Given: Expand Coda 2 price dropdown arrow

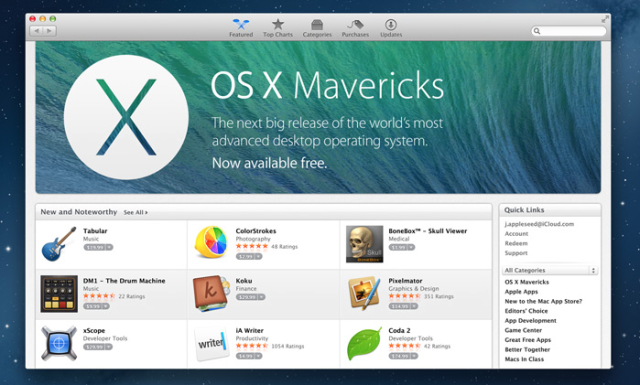Looking at the screenshot, I should (x=414, y=356).
